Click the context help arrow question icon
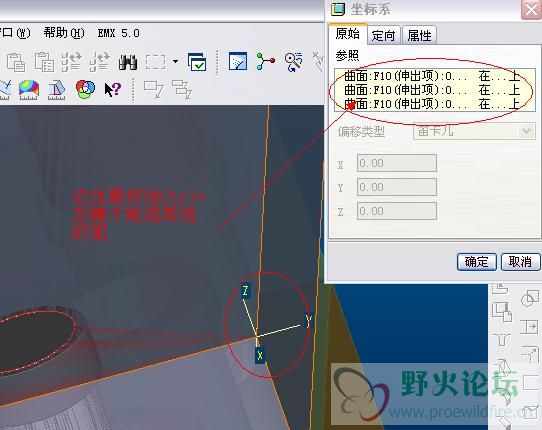Image resolution: width=542 pixels, height=430 pixels. [113, 90]
